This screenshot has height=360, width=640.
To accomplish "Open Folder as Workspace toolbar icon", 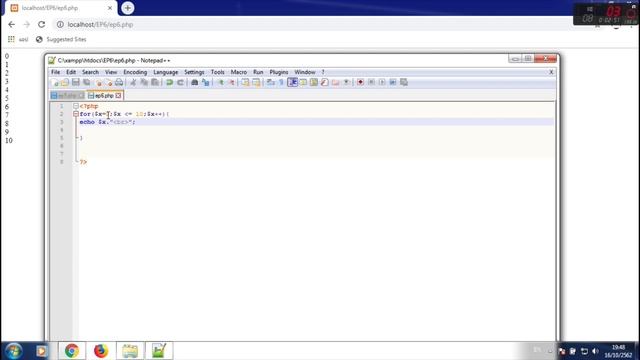I will [335, 82].
